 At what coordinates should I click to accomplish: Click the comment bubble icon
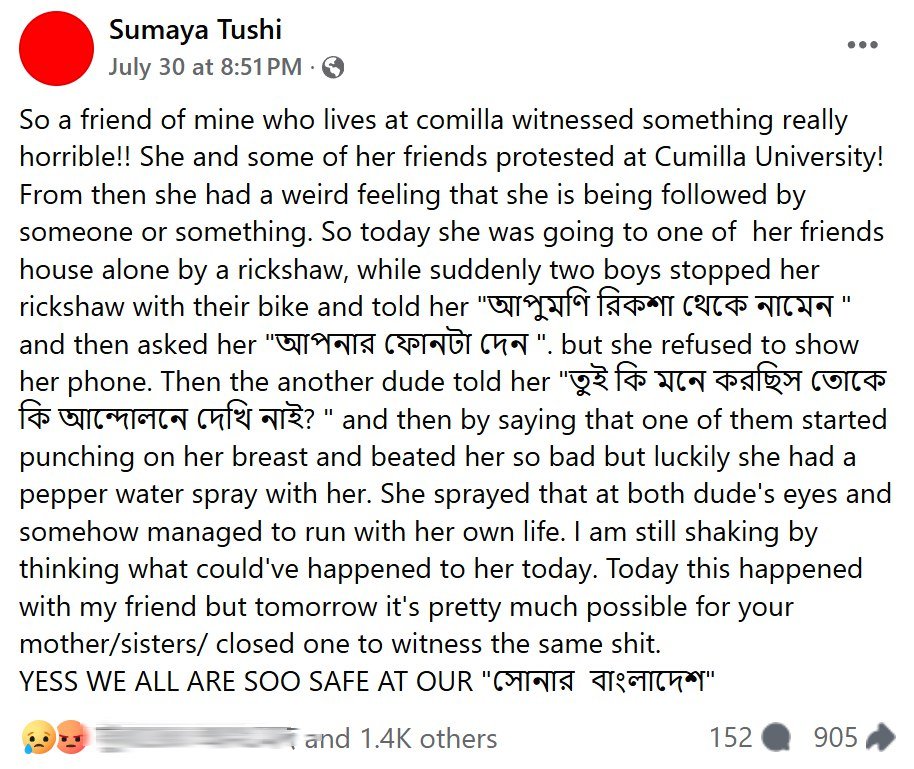click(x=777, y=738)
